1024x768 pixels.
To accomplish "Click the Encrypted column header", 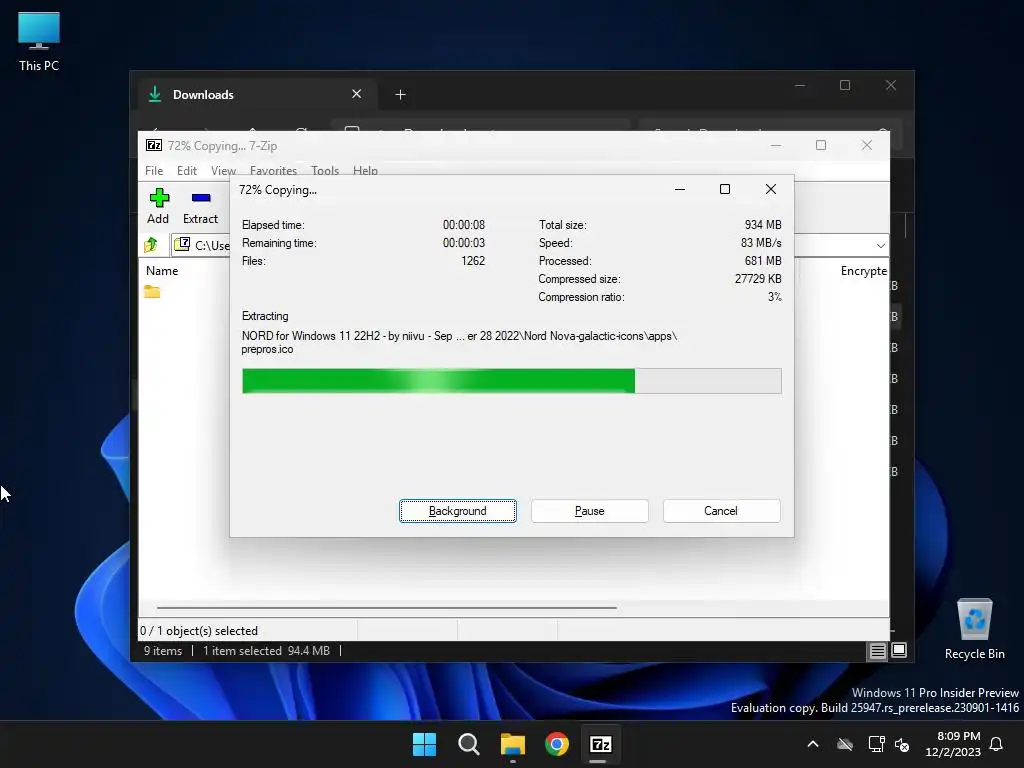I will click(x=863, y=270).
